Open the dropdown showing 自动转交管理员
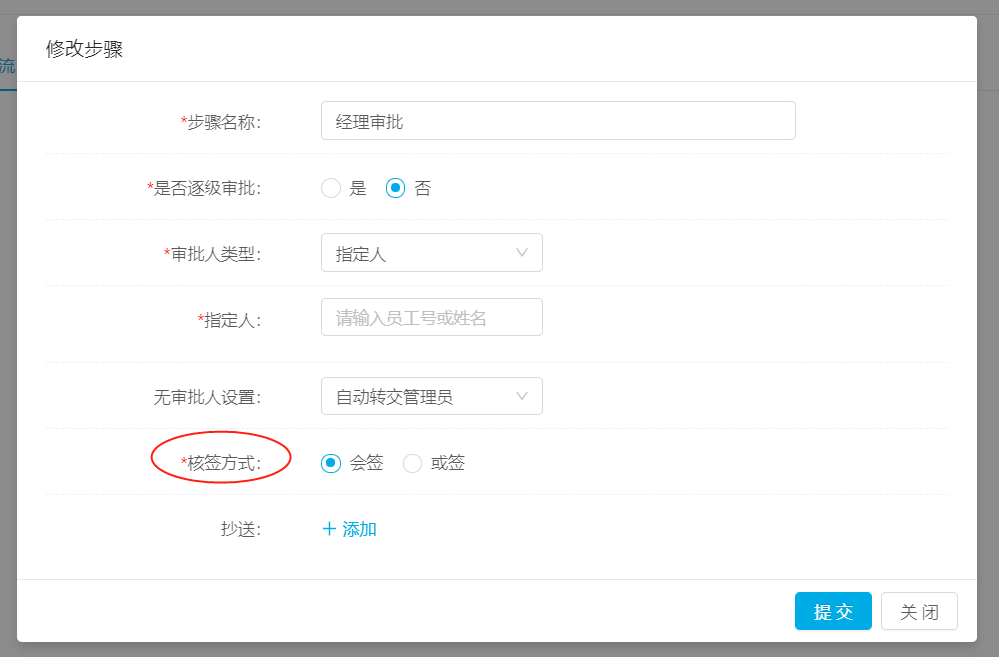This screenshot has width=999, height=657. 431,396
